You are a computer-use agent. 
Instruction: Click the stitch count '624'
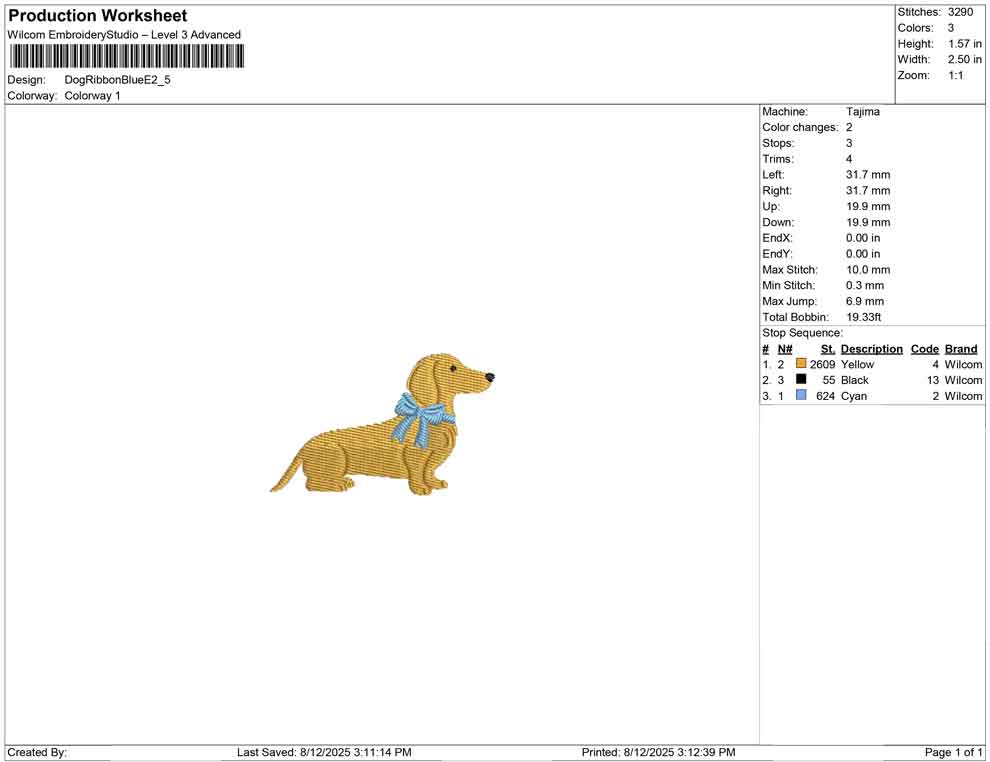pyautogui.click(x=826, y=396)
